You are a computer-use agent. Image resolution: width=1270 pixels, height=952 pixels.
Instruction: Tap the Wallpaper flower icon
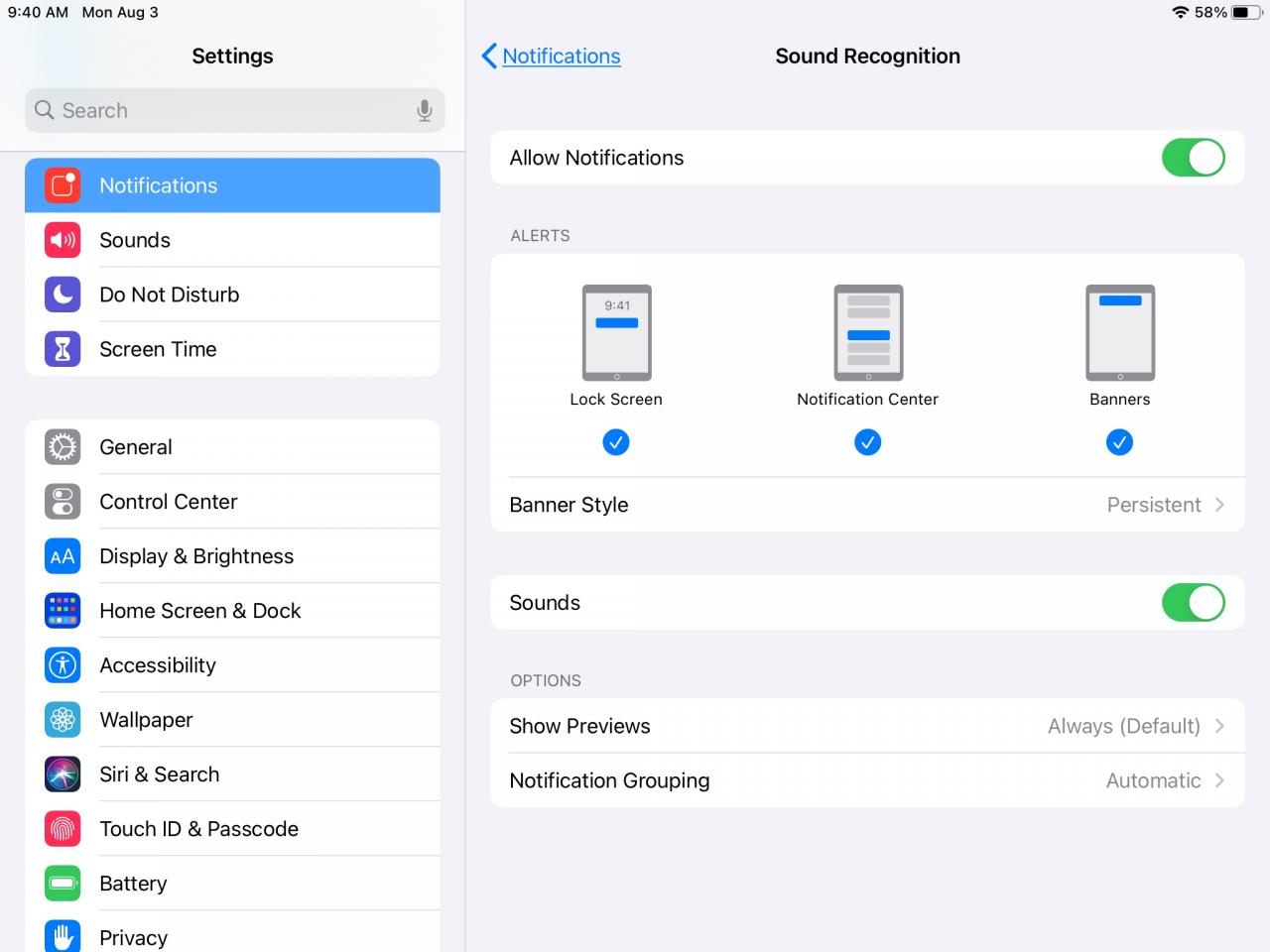63,720
